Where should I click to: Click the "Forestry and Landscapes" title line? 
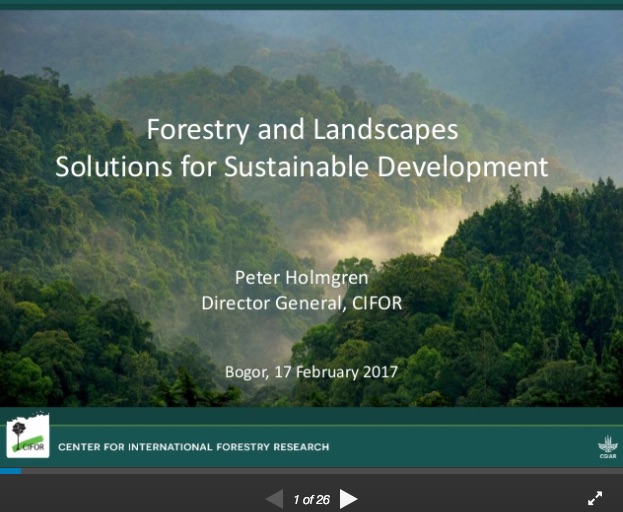302,129
